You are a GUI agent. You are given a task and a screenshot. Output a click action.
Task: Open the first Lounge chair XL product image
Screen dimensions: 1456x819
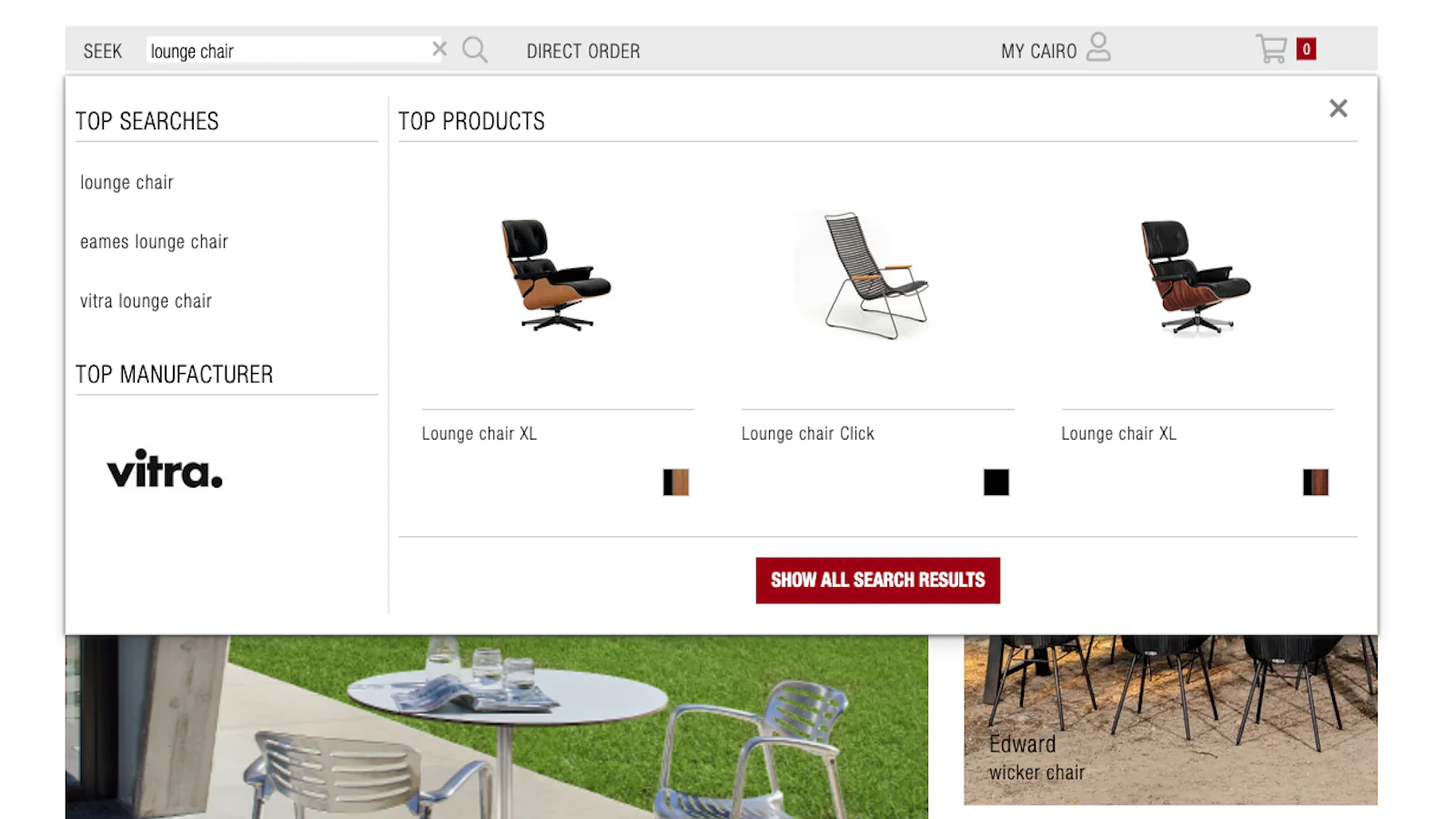coord(556,275)
